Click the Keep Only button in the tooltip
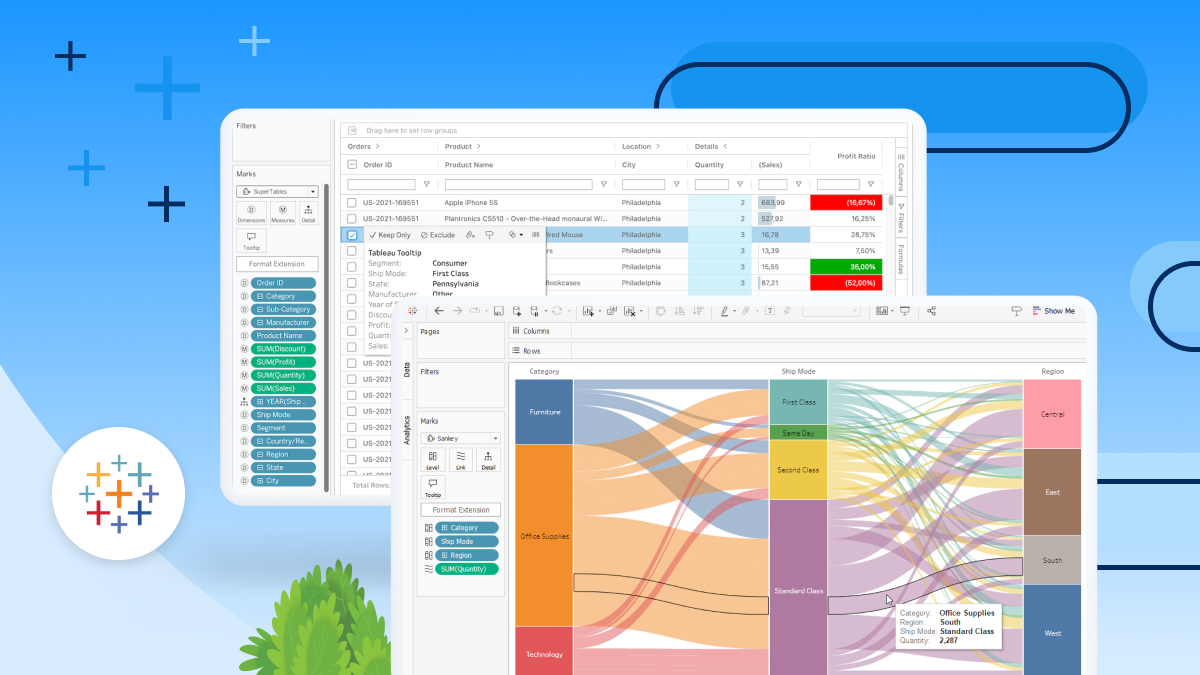The image size is (1200, 675). pyautogui.click(x=394, y=234)
